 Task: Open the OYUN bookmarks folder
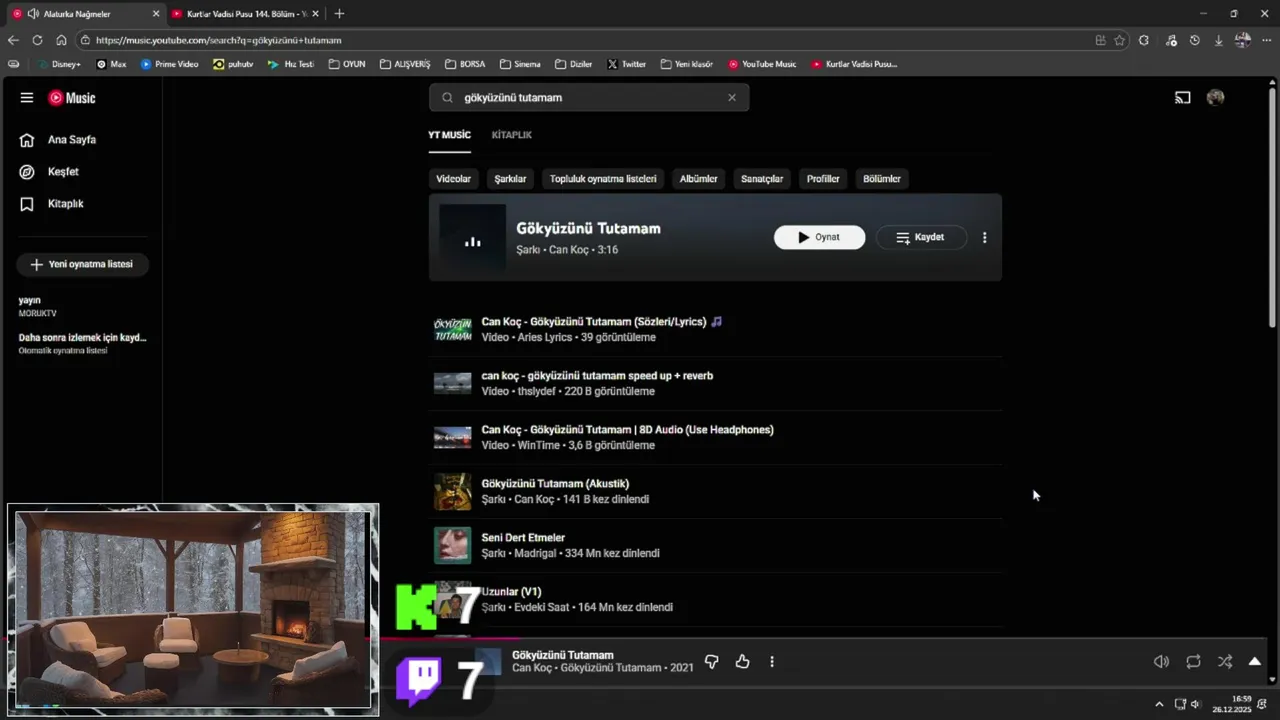coord(346,64)
